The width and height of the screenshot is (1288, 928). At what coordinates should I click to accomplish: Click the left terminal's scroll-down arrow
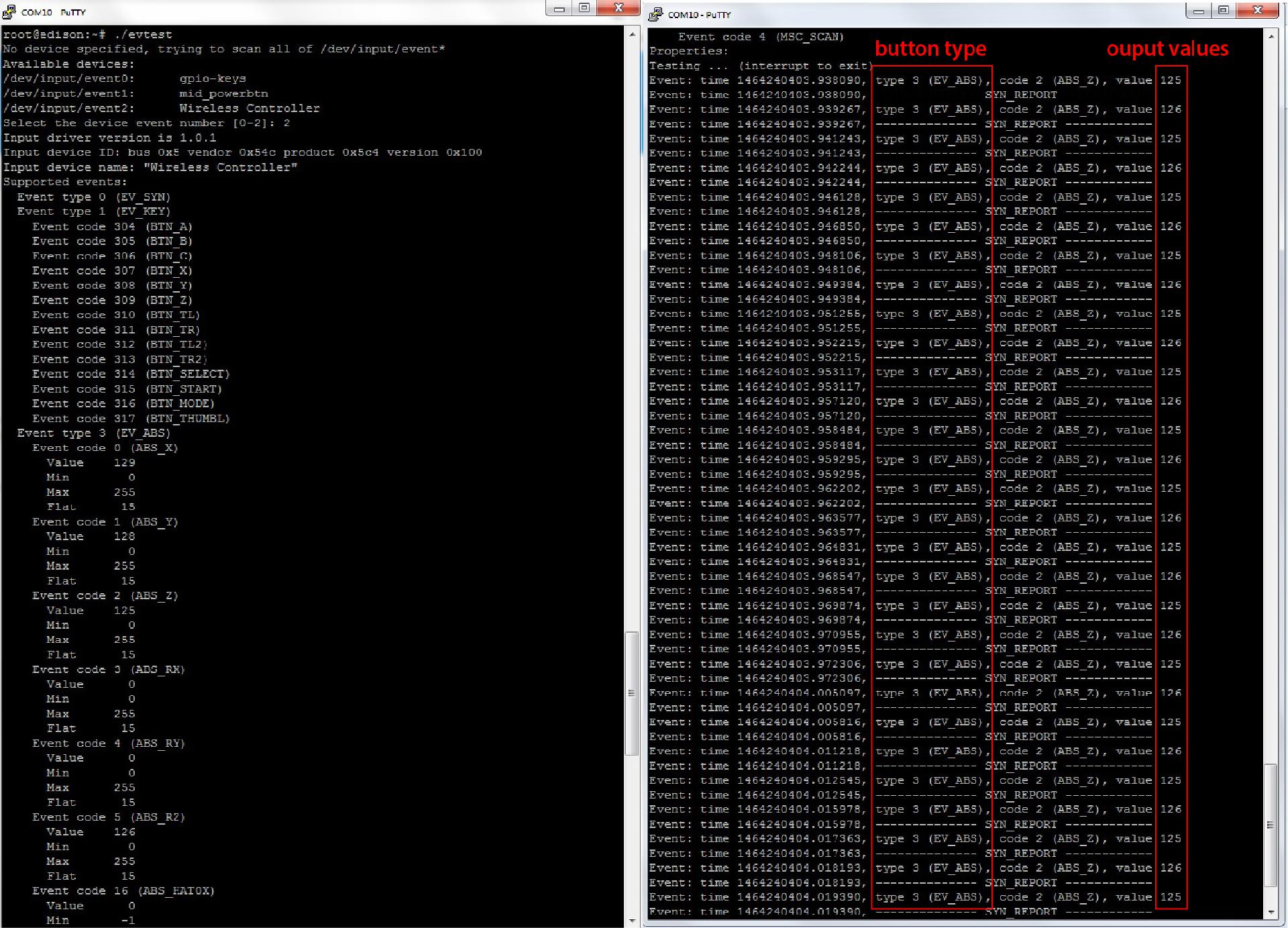click(632, 921)
